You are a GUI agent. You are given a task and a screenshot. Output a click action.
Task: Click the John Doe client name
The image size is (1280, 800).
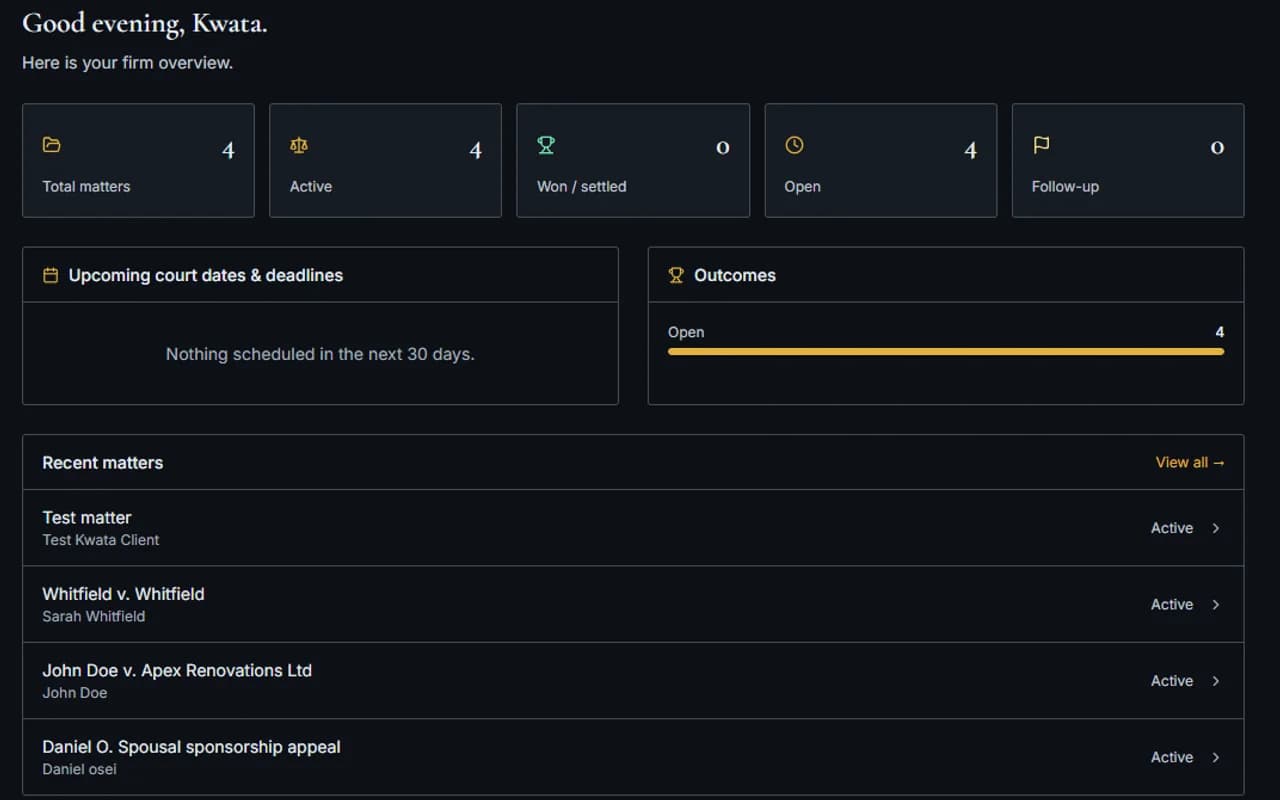tap(75, 693)
